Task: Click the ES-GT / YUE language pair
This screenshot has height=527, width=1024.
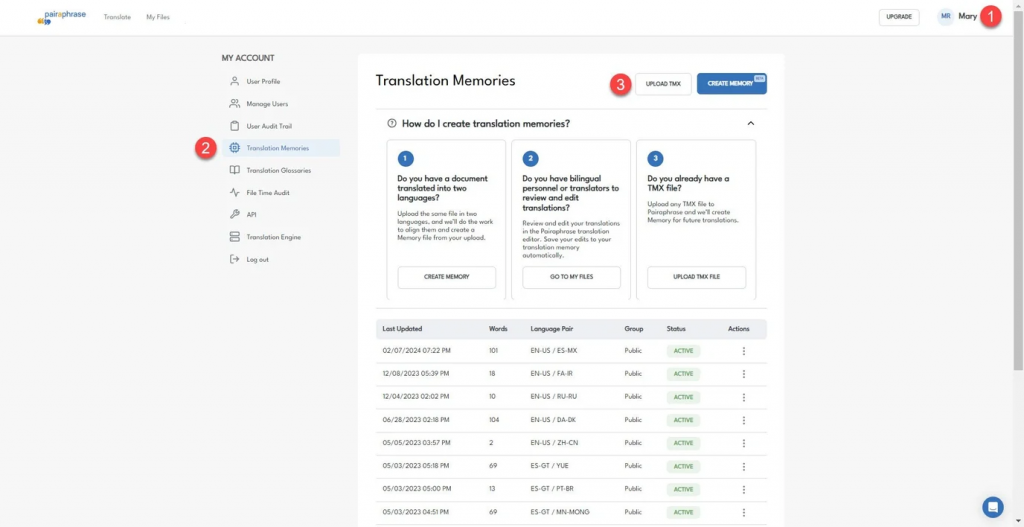Action: click(x=549, y=466)
